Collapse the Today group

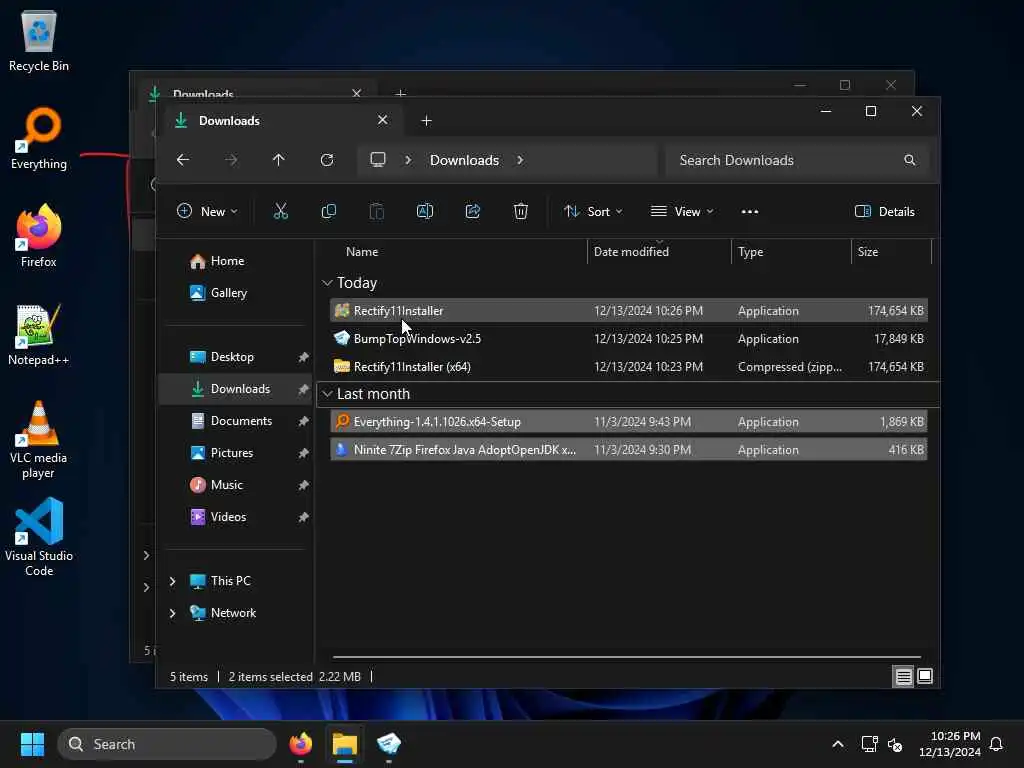327,283
